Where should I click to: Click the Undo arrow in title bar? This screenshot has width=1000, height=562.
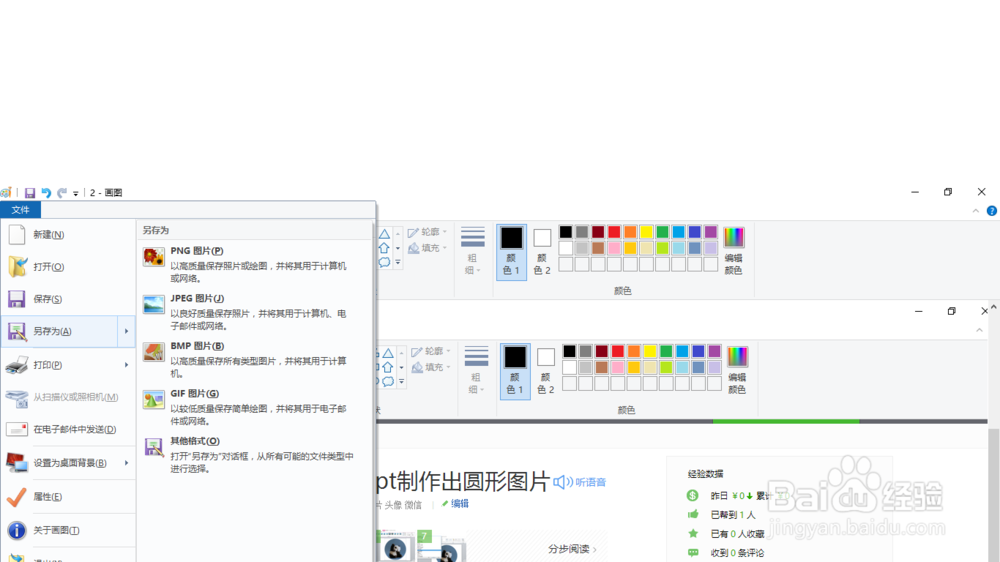(x=46, y=193)
